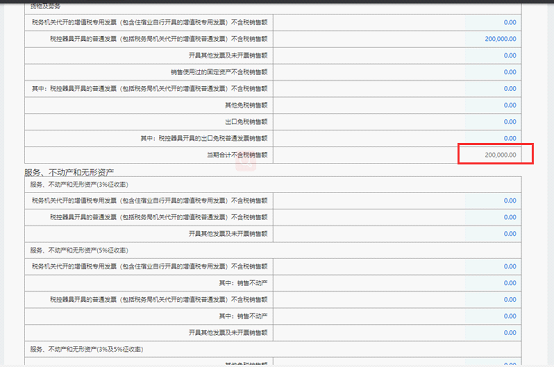The width and height of the screenshot is (554, 367).
Task: Edit goods section 税务机关代开的增值税专用发票 sales amount field
Action: pos(397,22)
